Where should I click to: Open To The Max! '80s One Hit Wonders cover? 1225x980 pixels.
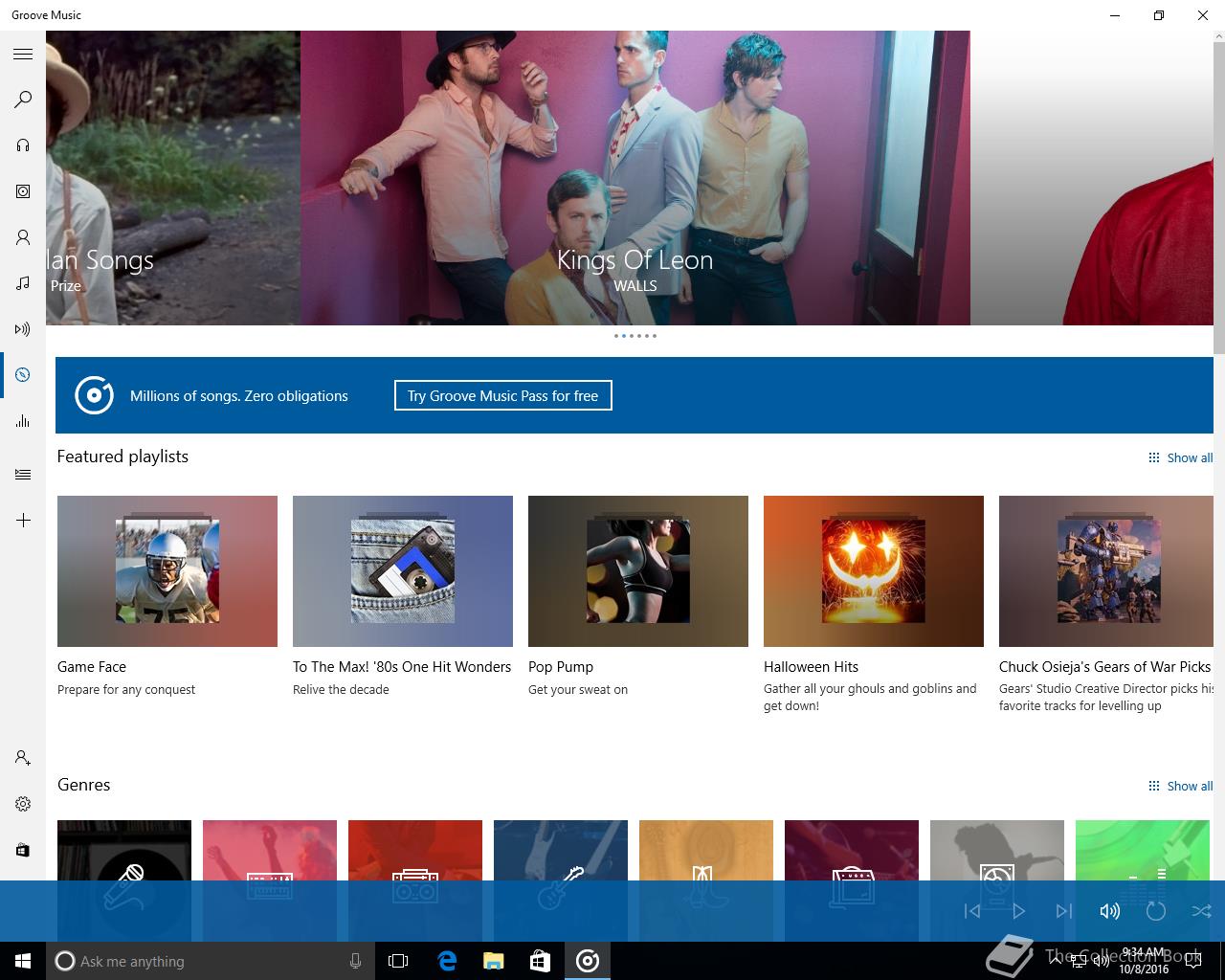point(403,571)
